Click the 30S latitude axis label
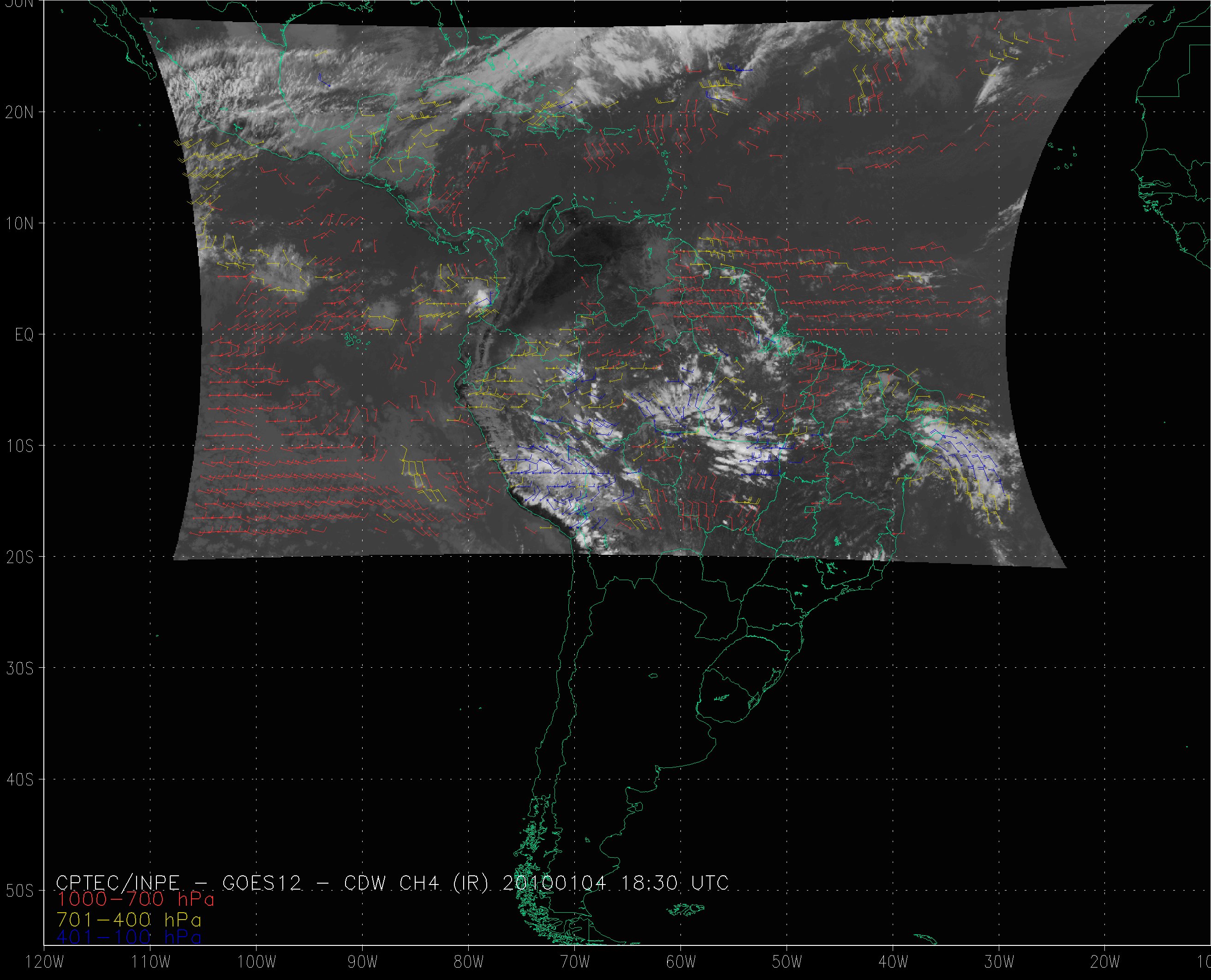Screen dimensions: 1211x980 (20, 668)
